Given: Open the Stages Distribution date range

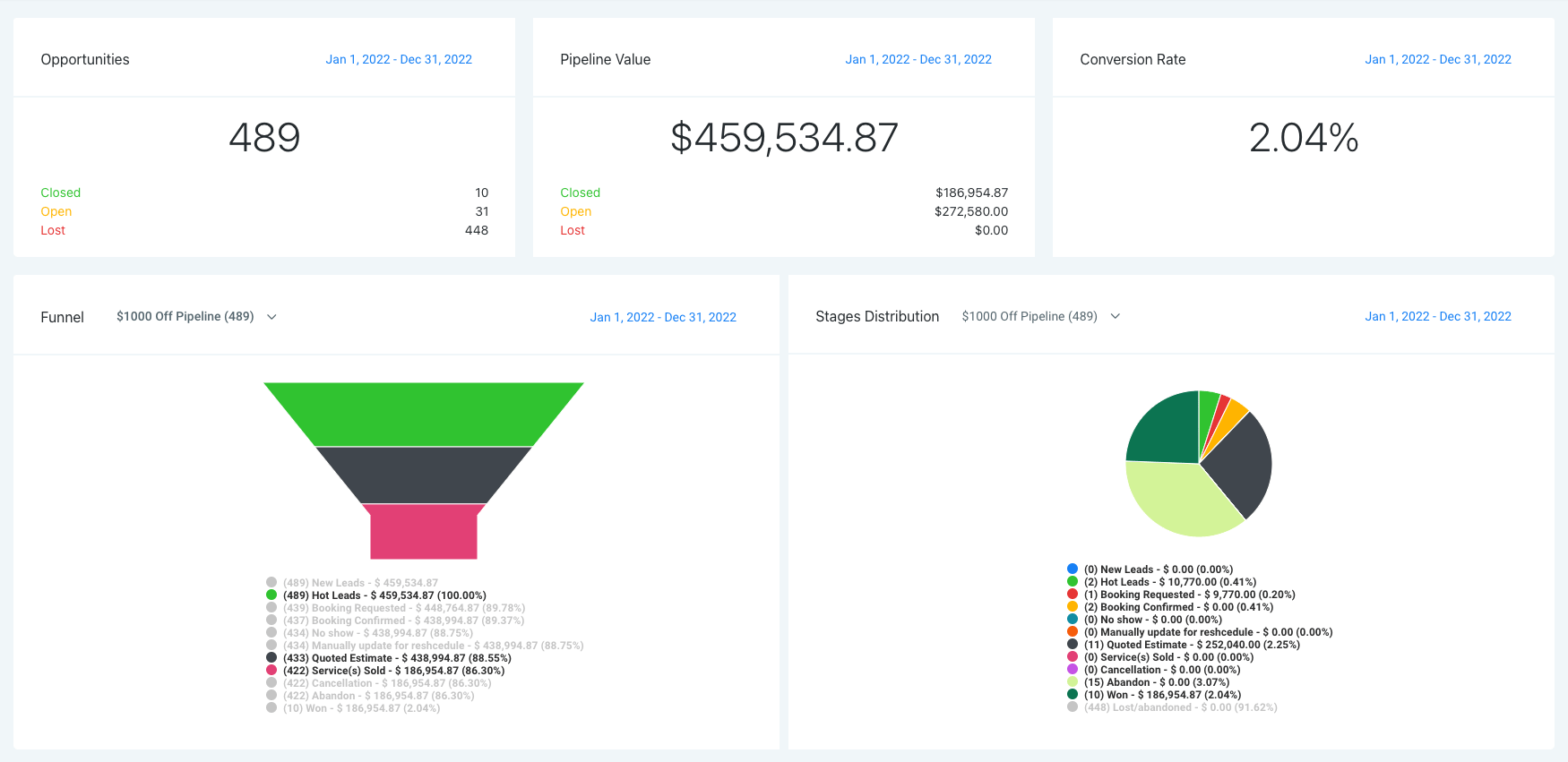Looking at the screenshot, I should coord(1438,316).
